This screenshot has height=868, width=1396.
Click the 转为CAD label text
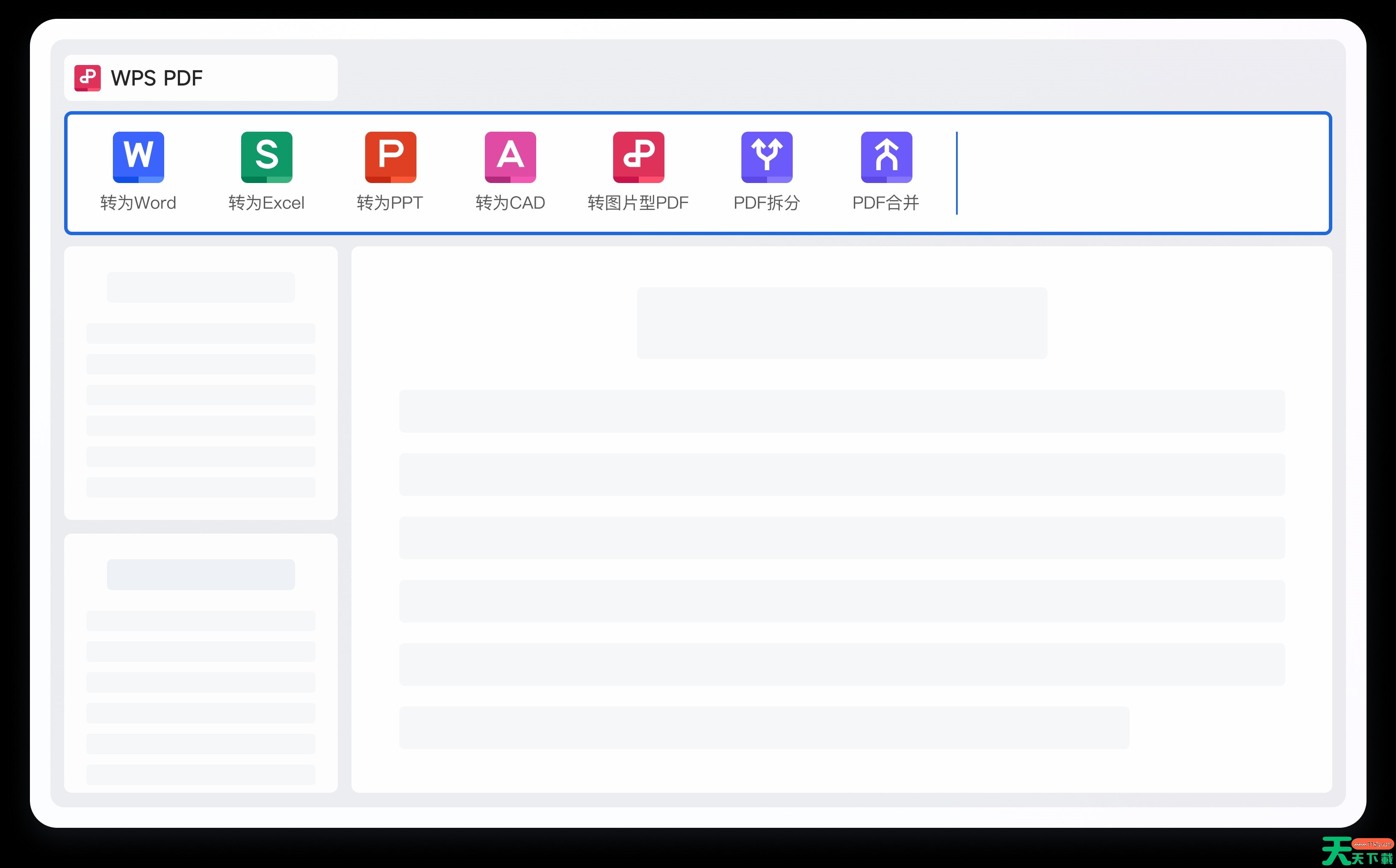pos(510,203)
